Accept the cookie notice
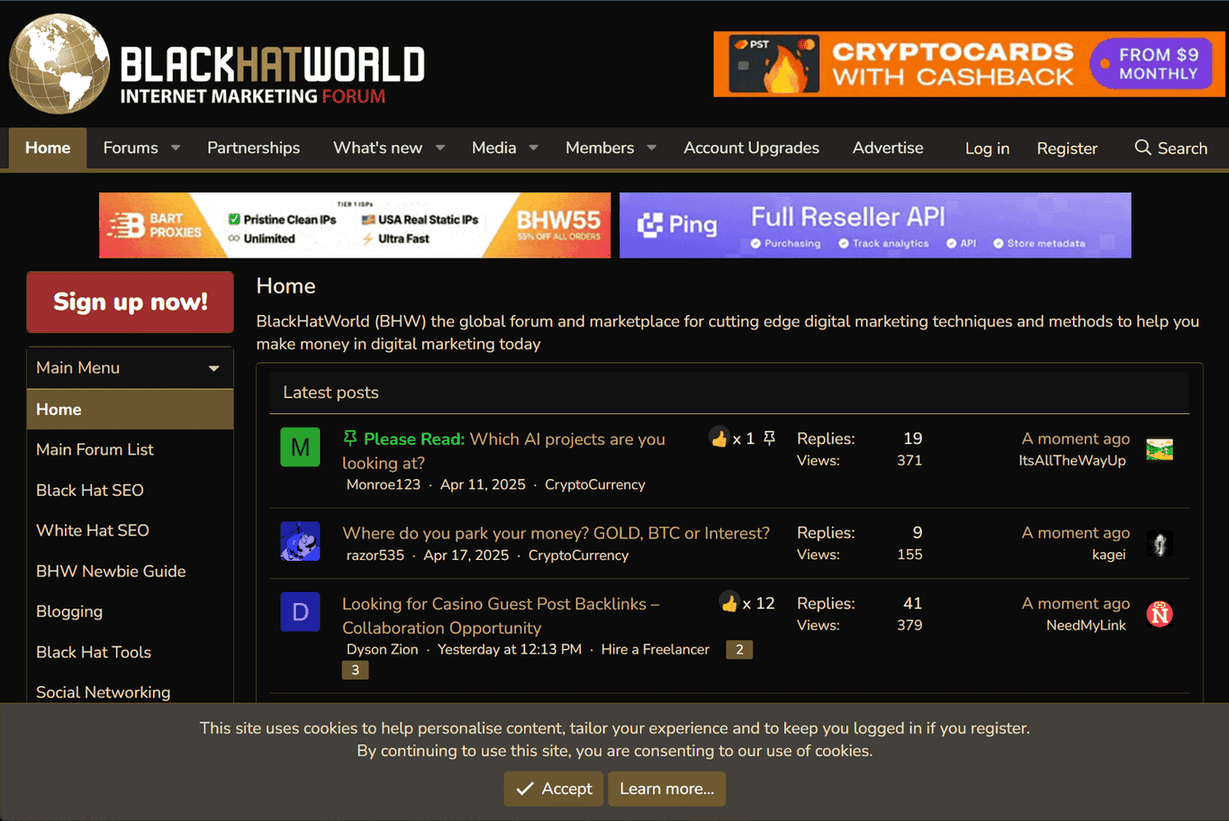Image resolution: width=1229 pixels, height=821 pixels. [x=553, y=789]
